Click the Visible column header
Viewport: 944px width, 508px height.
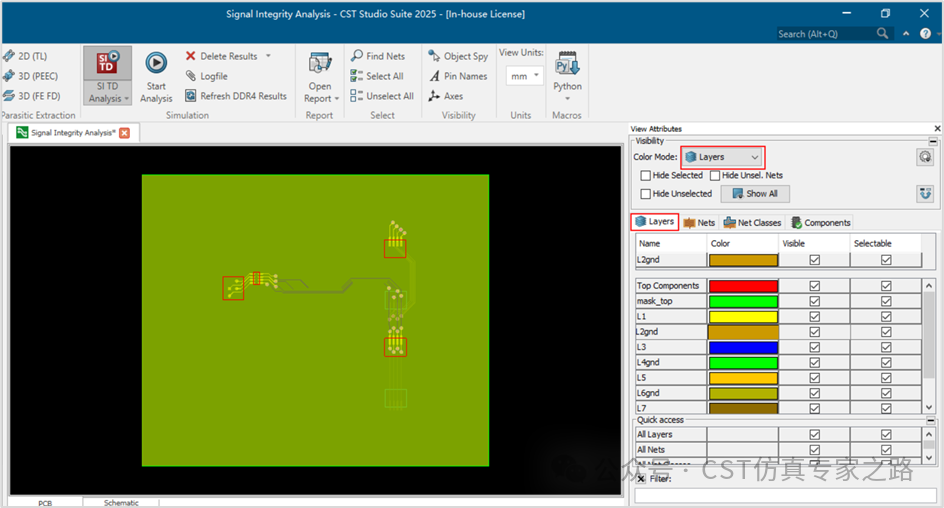pos(814,244)
